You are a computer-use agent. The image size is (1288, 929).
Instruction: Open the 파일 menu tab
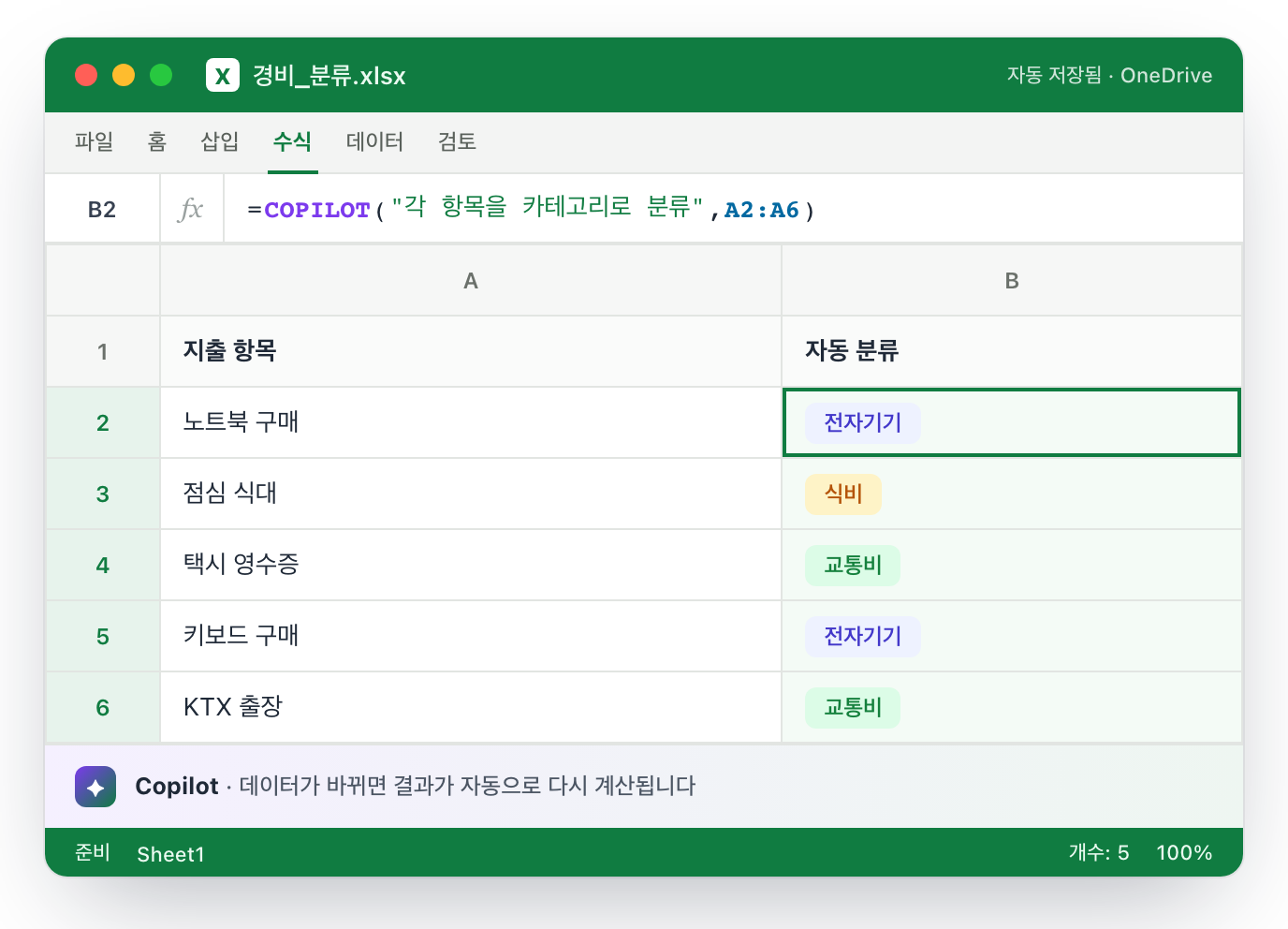pyautogui.click(x=94, y=141)
